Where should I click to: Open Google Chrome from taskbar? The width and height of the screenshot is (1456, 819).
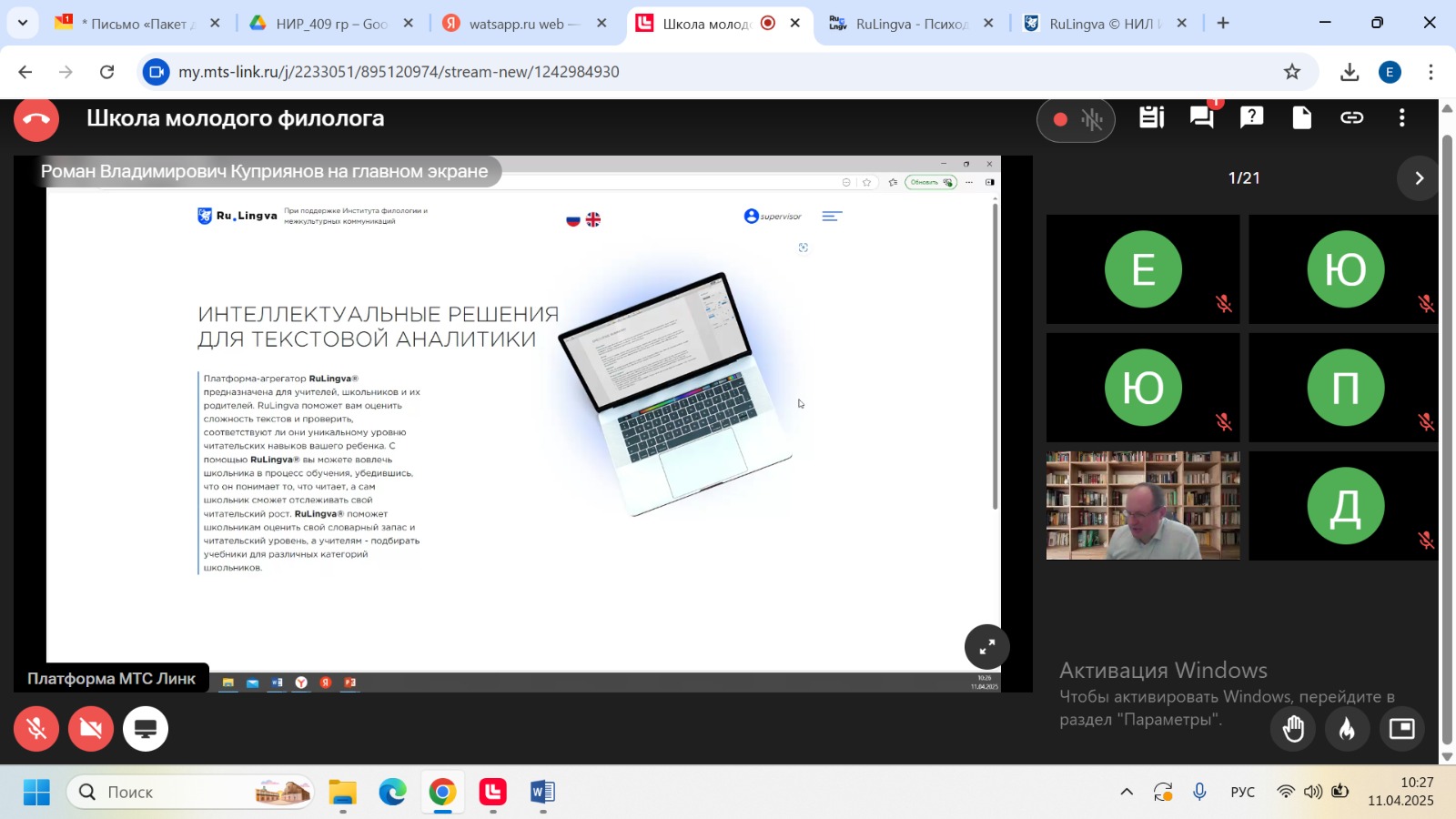[x=442, y=793]
